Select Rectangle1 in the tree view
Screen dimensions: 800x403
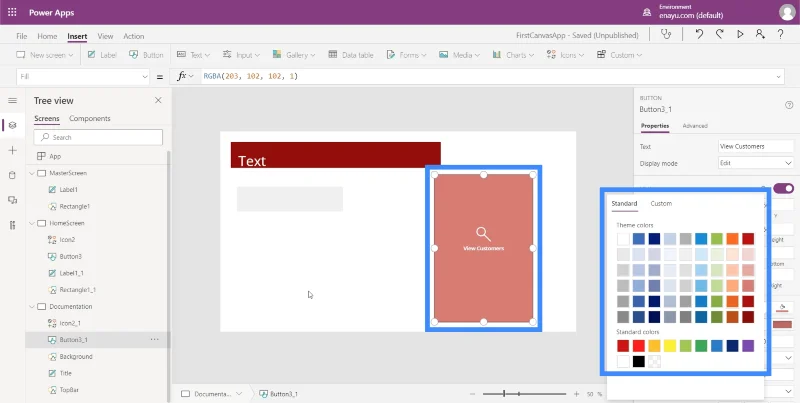(74, 207)
